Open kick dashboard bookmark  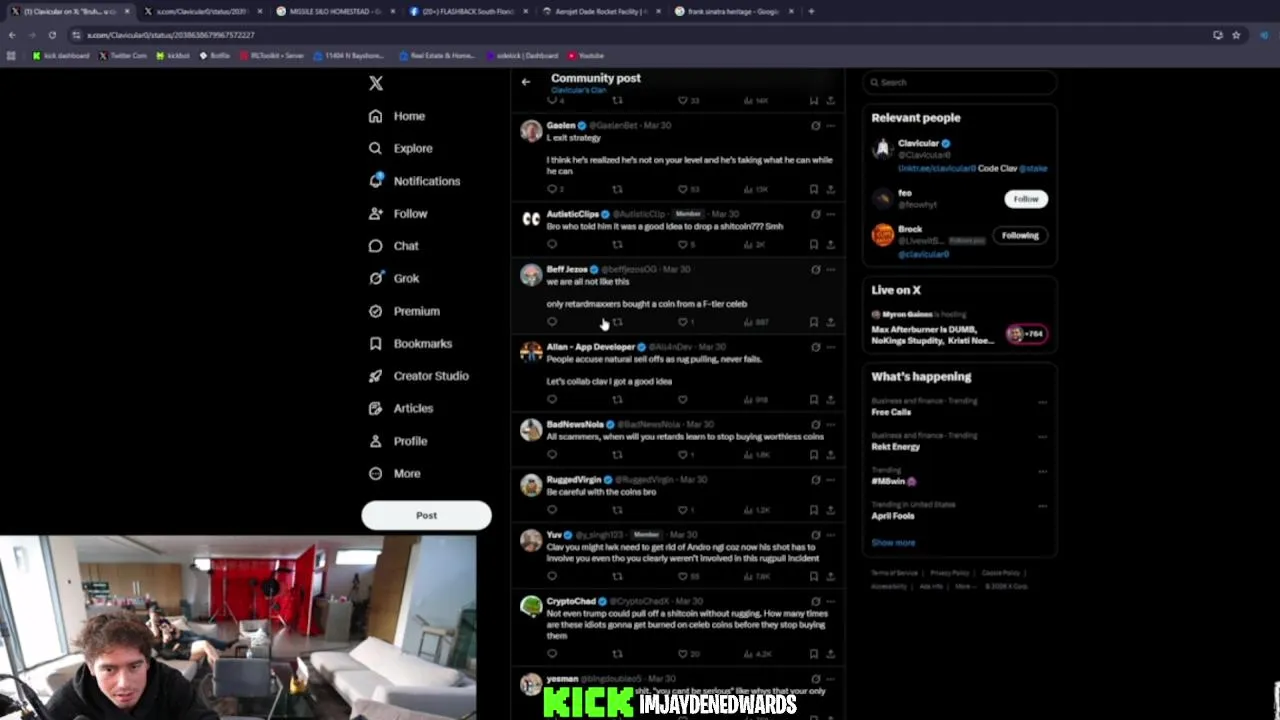(62, 56)
